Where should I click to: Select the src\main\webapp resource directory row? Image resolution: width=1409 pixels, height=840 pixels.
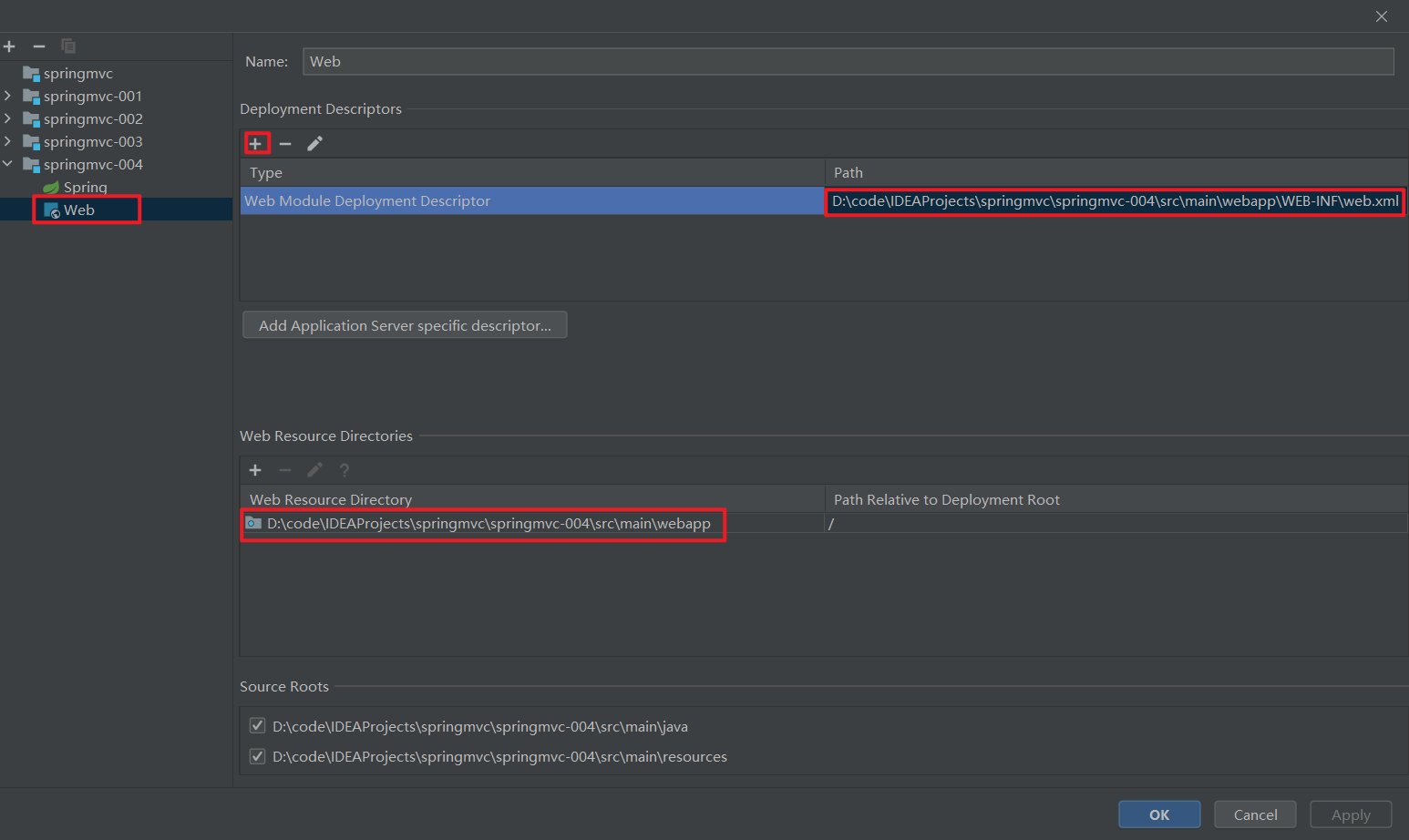532,524
